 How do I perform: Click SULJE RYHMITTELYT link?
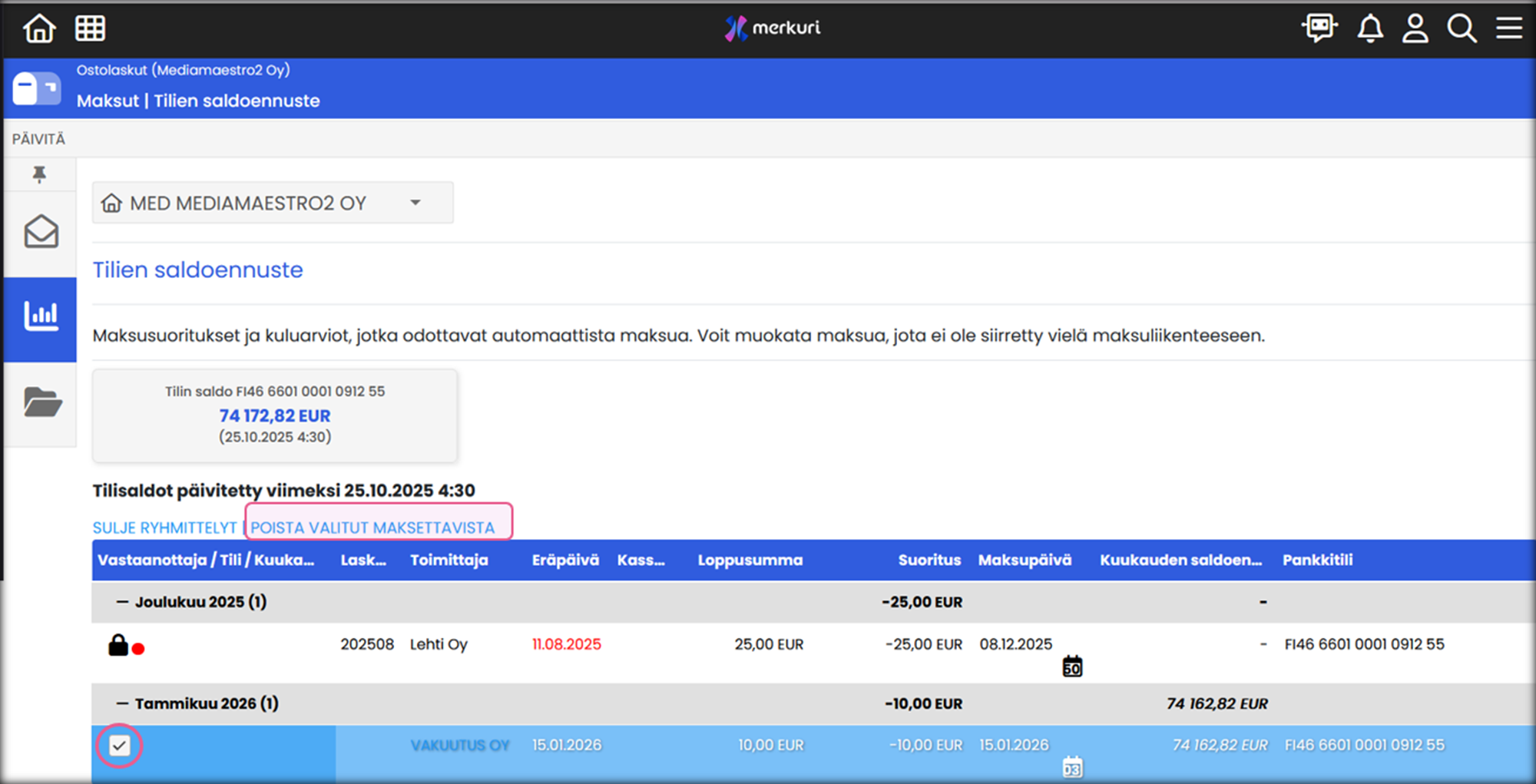(x=164, y=528)
